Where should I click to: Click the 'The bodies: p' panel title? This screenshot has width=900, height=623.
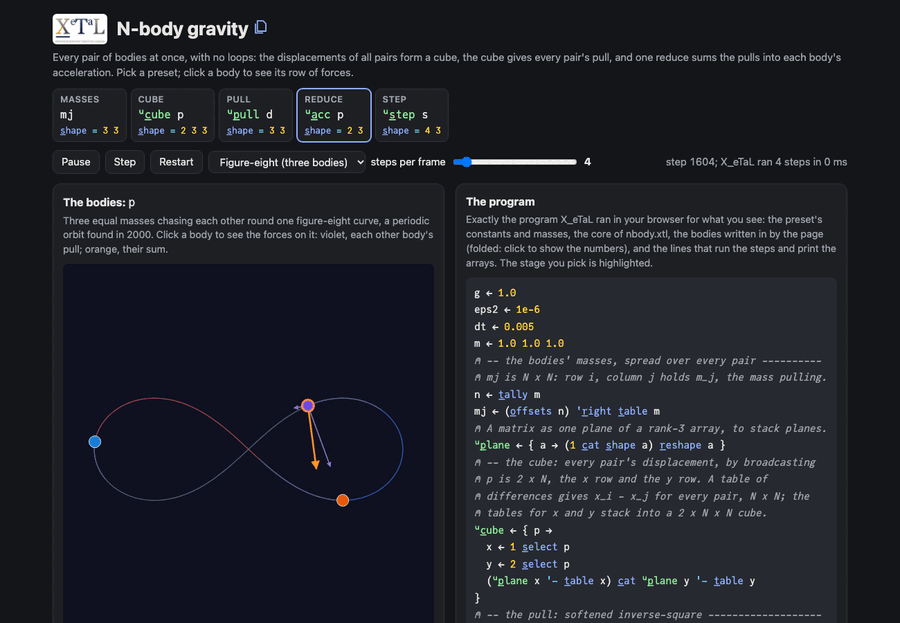[99, 202]
